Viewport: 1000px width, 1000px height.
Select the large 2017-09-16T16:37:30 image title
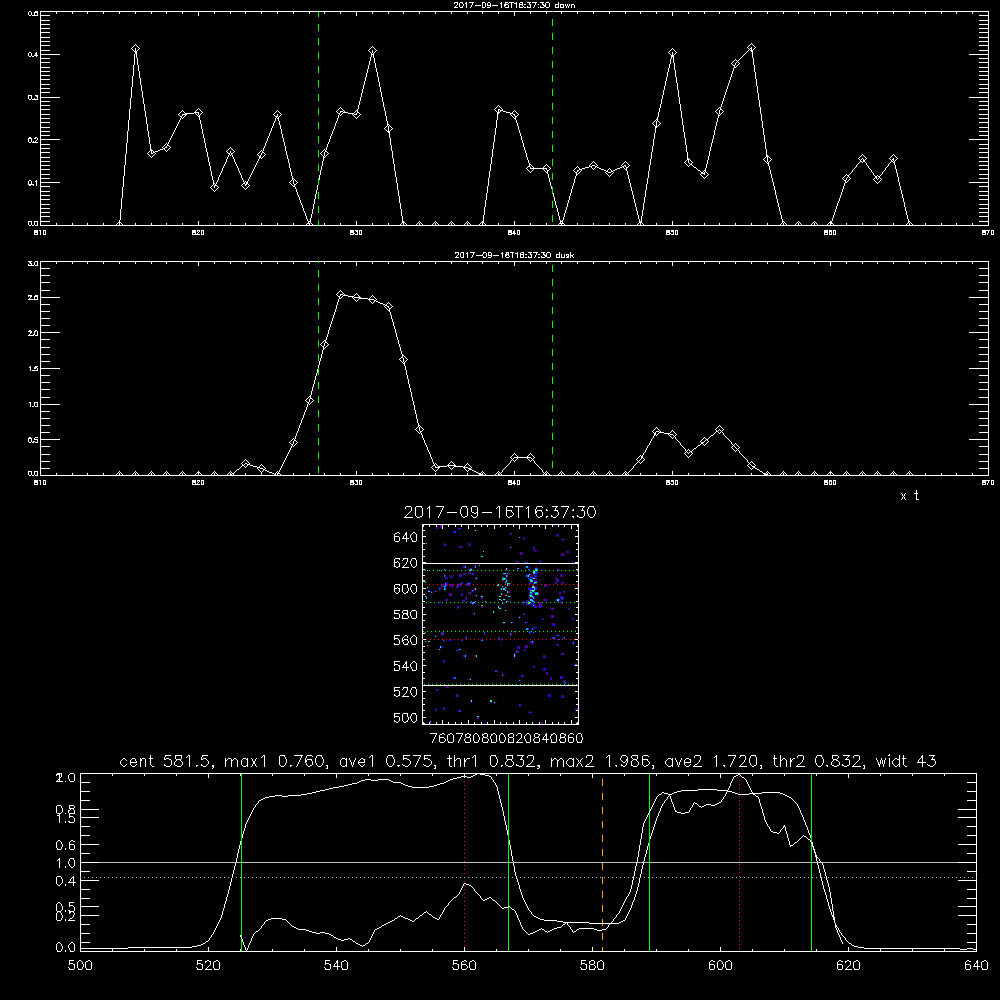pyautogui.click(x=500, y=512)
